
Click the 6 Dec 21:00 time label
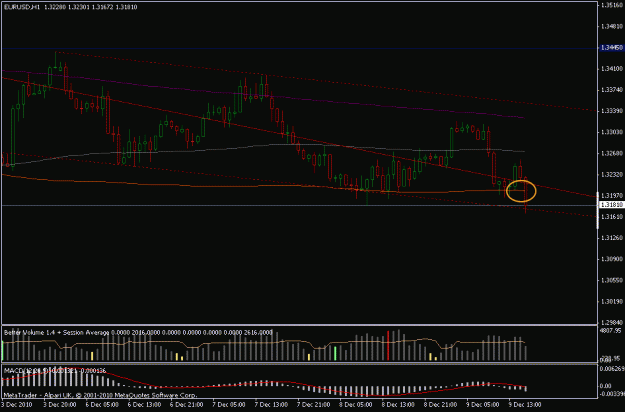point(187,405)
